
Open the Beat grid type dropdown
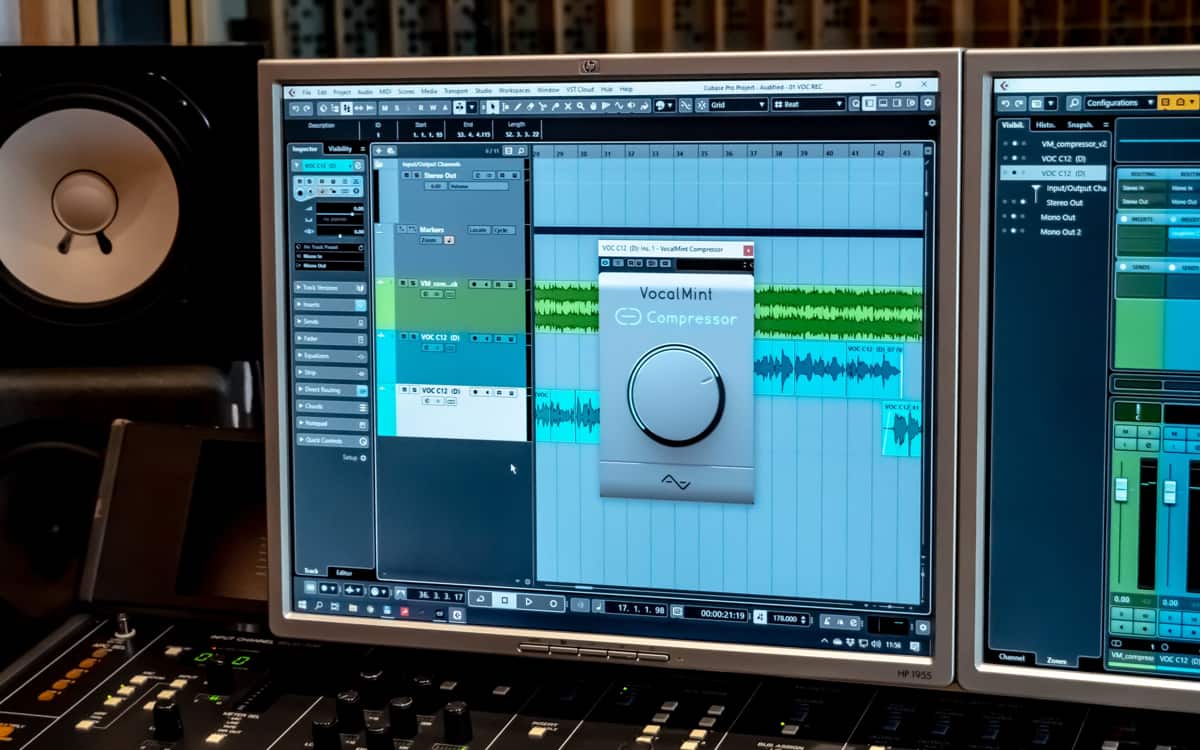[x=809, y=103]
